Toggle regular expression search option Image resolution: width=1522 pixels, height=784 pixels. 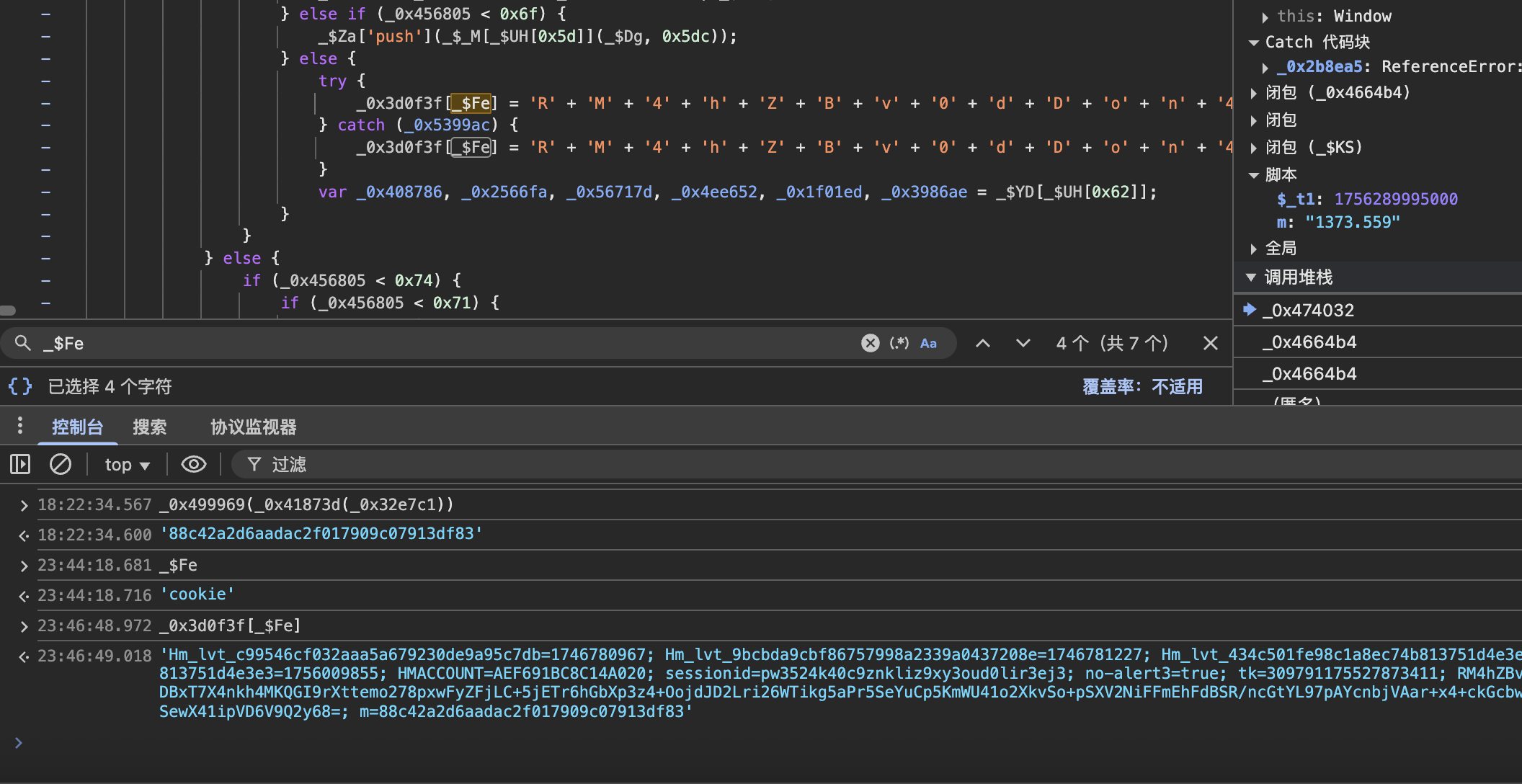899,343
